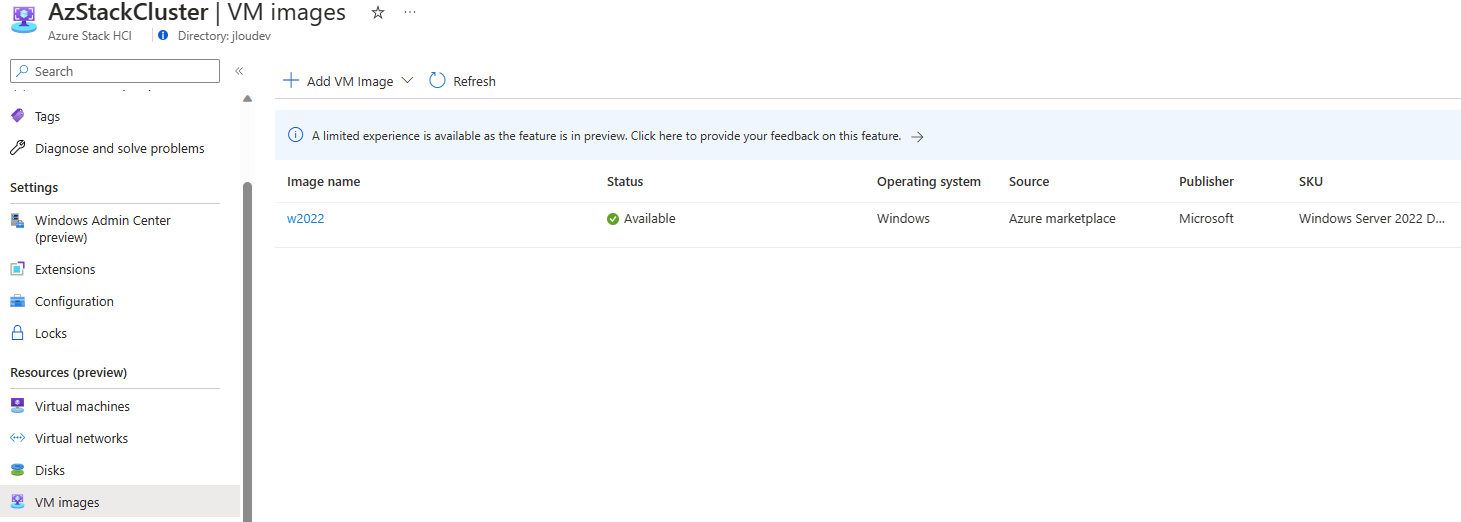This screenshot has height=522, width=1461.
Task: Click the Disks icon
Action: (x=18, y=470)
